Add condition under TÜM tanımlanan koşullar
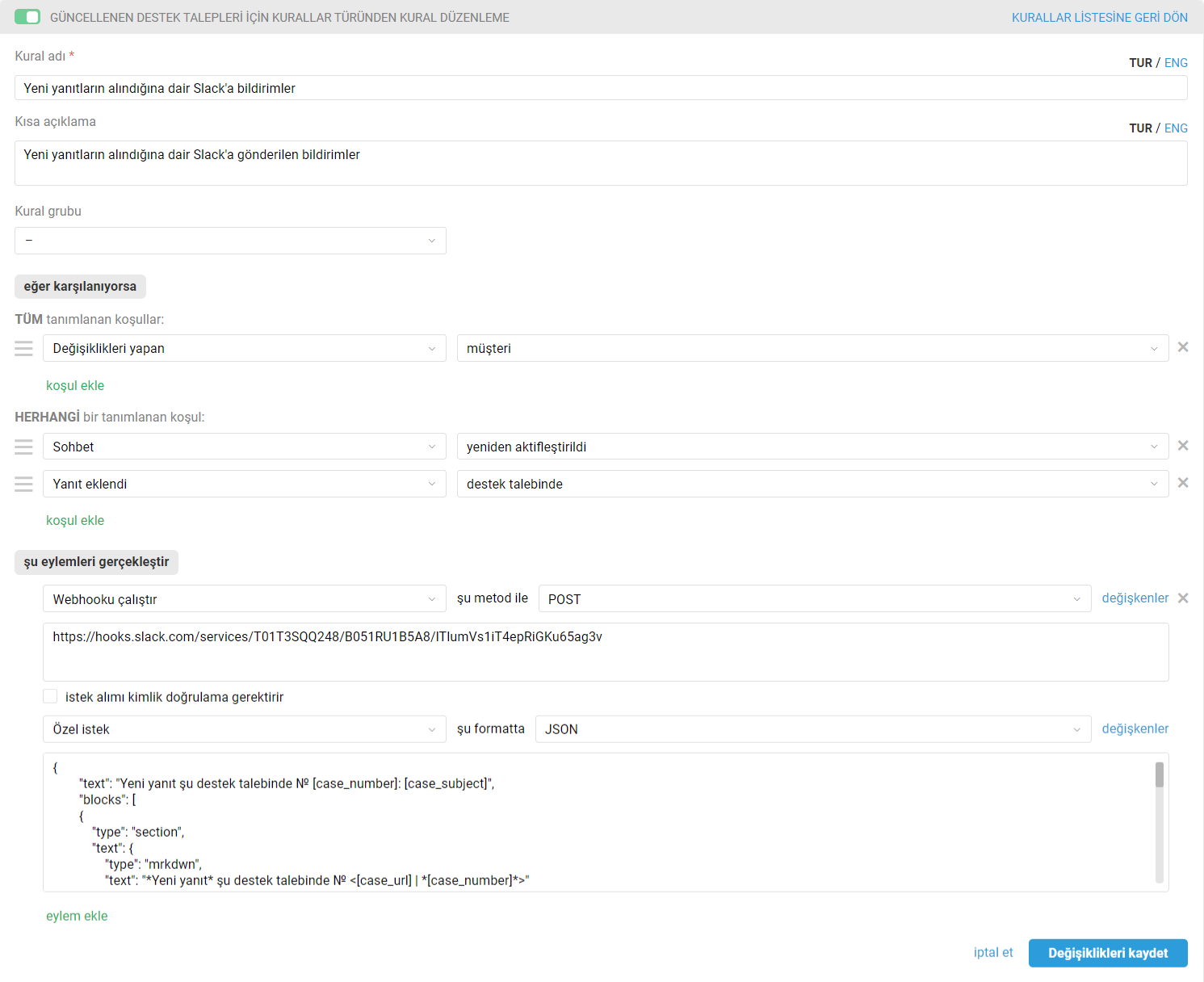This screenshot has width=1204, height=982. (x=75, y=385)
